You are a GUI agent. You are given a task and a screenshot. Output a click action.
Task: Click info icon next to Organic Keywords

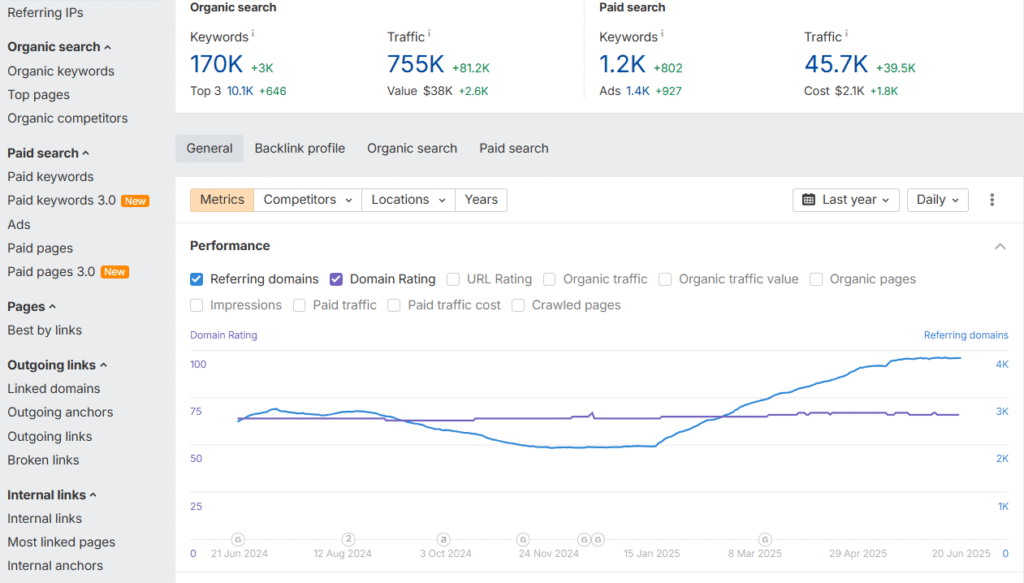point(253,34)
